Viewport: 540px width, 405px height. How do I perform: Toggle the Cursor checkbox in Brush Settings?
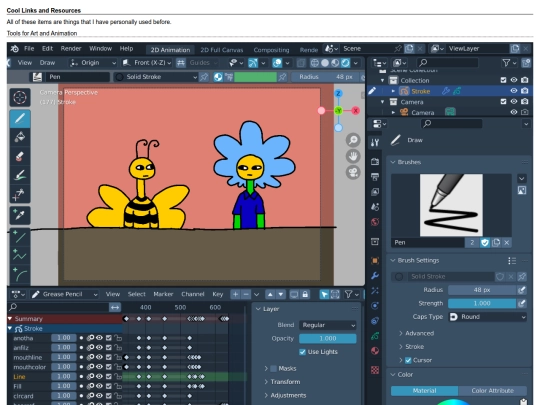[x=408, y=360]
